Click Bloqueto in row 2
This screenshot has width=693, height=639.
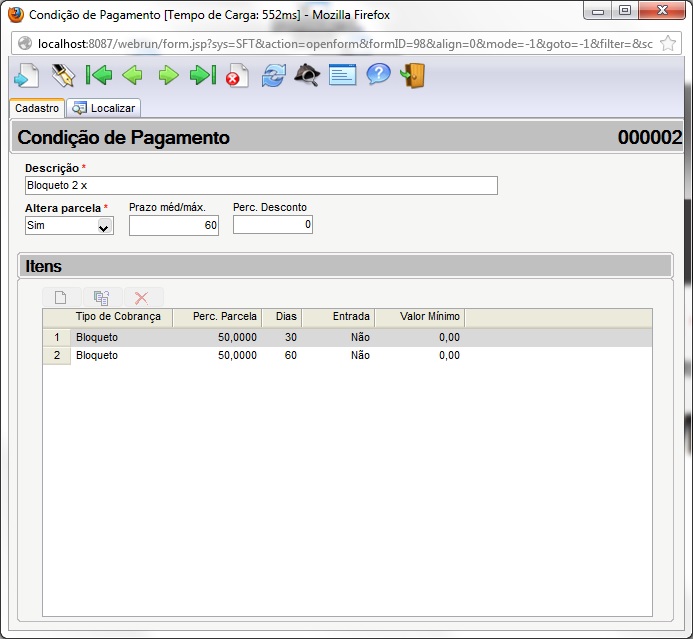97,356
